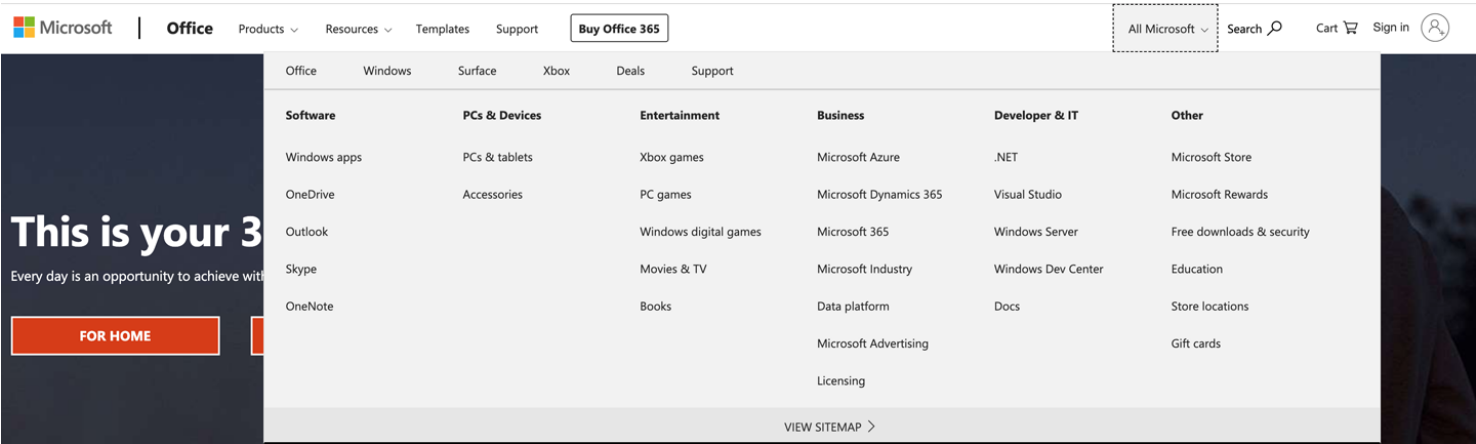Click the Developer & IT column heading

(x=1036, y=115)
